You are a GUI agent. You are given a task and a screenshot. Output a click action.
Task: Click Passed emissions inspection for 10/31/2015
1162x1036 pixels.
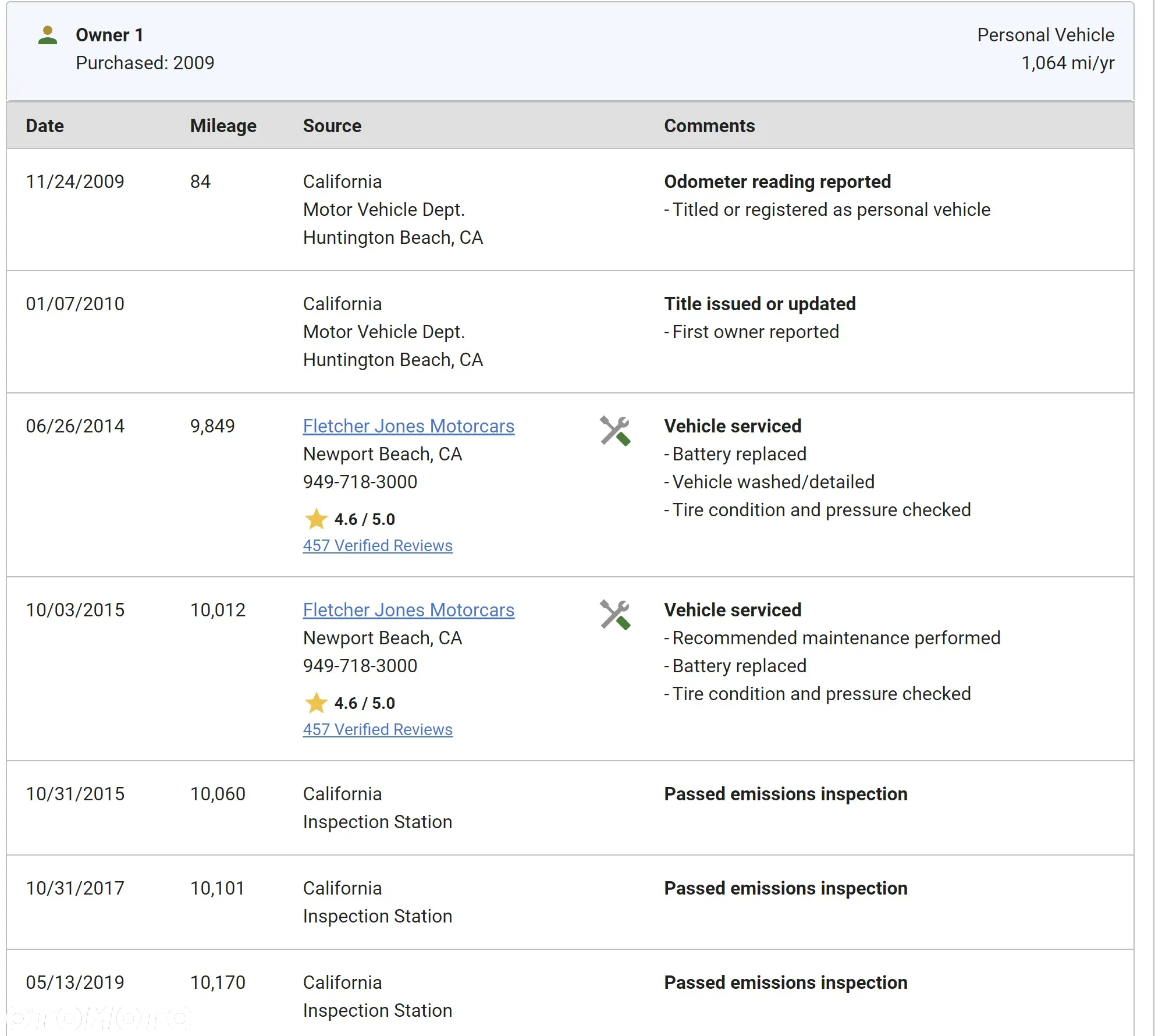tap(786, 794)
